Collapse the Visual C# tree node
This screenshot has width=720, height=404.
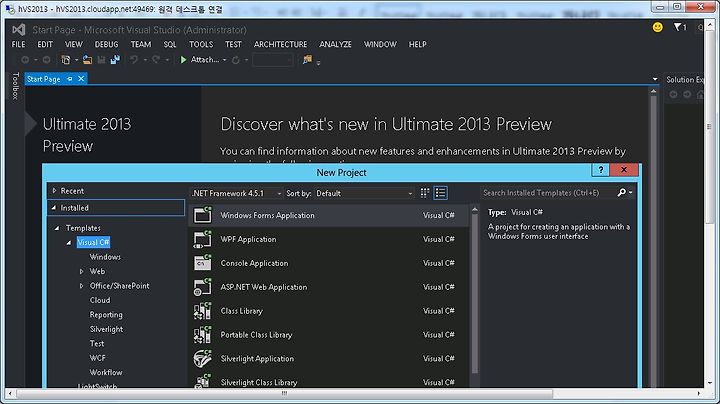69,242
